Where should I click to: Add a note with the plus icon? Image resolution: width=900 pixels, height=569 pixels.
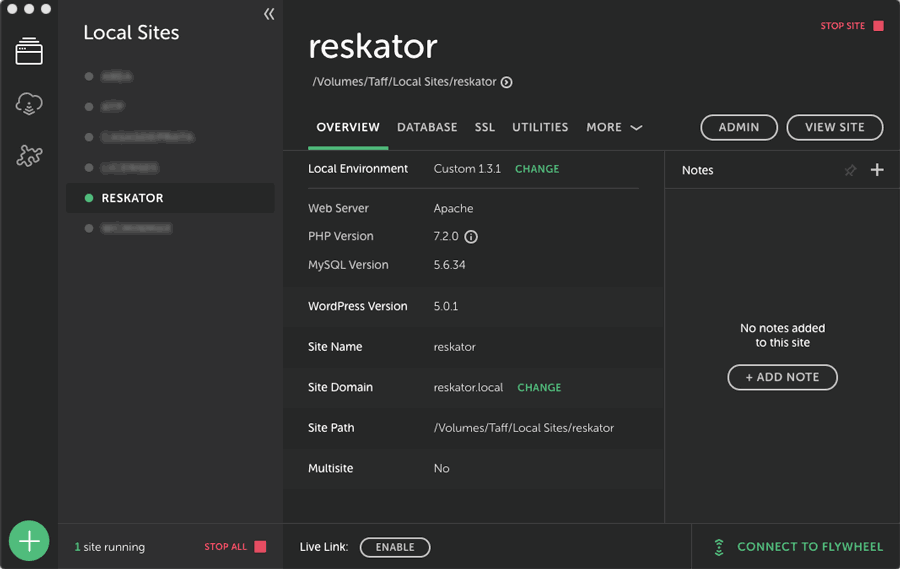click(877, 170)
